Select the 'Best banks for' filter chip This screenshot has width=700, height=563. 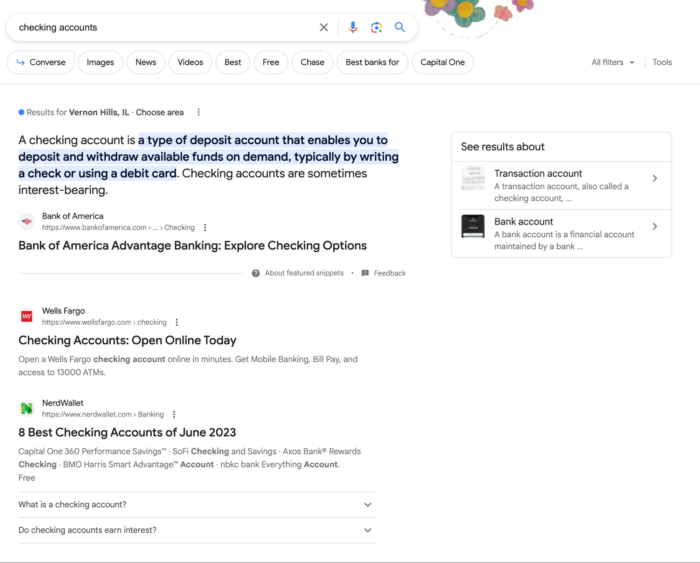click(x=372, y=63)
